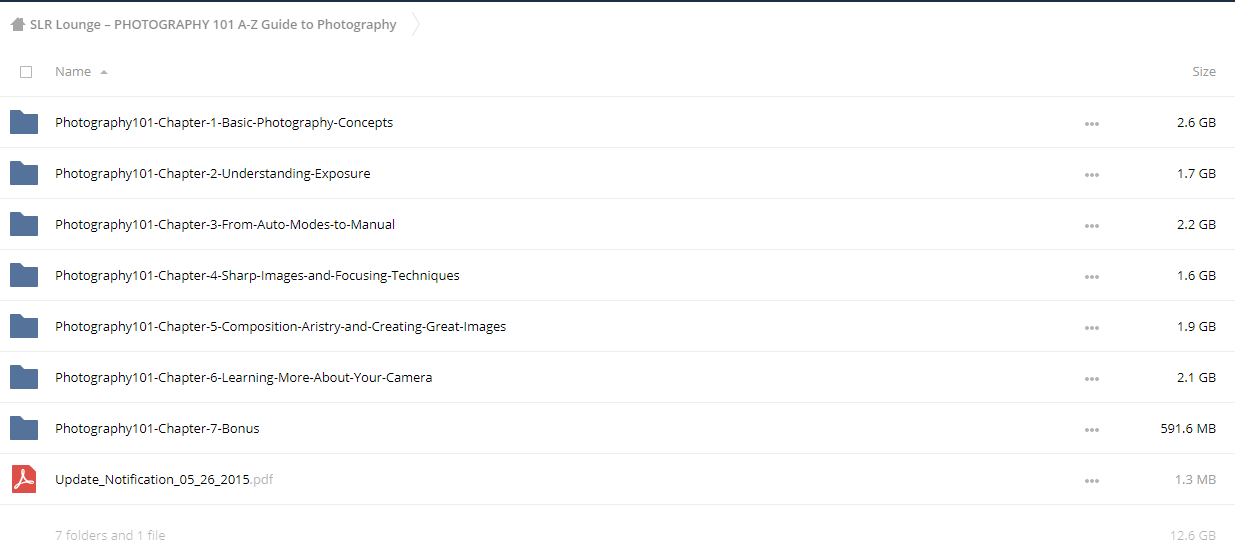Click the SLR Lounge breadcrumb title
The image size is (1235, 559).
point(213,25)
